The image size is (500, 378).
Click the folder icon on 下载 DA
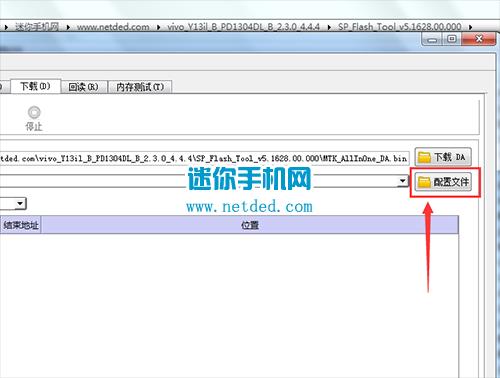tap(424, 157)
